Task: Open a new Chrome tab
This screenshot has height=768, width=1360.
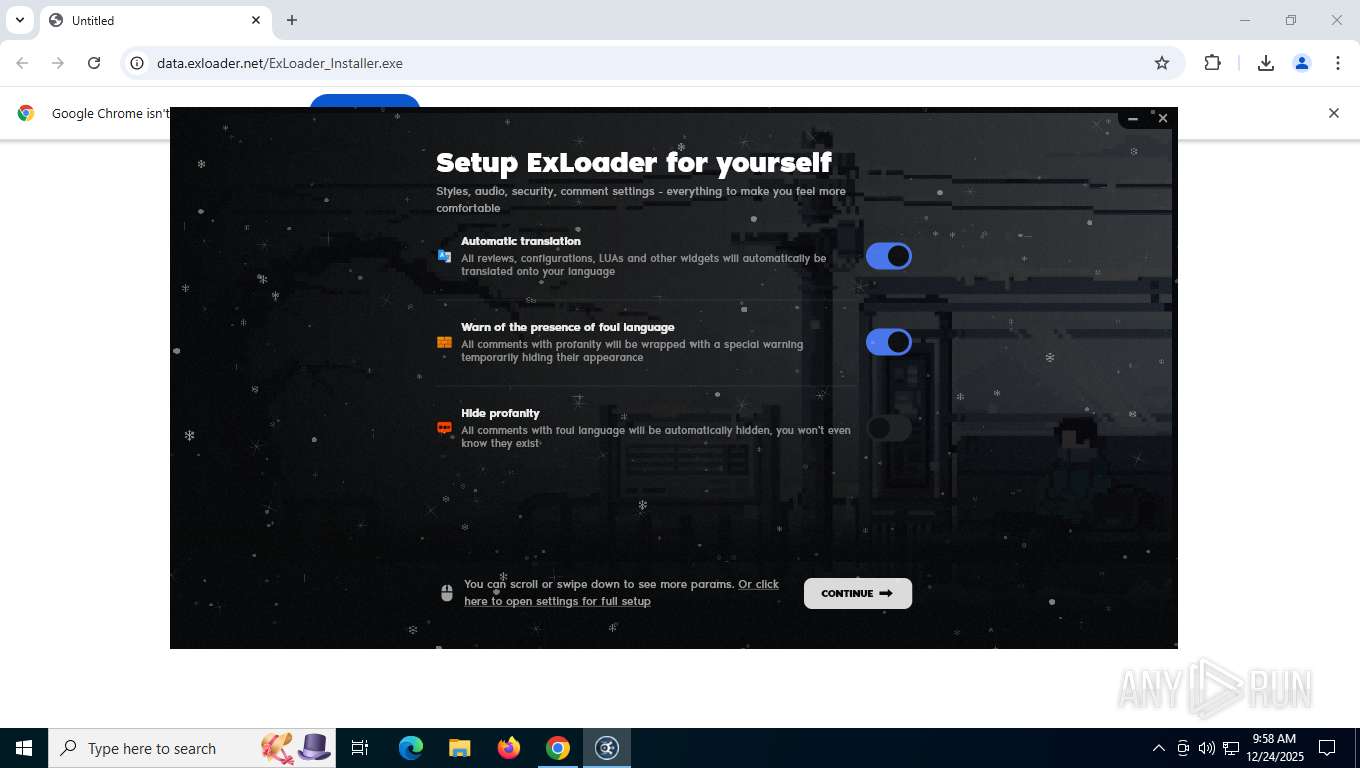Action: pos(292,20)
